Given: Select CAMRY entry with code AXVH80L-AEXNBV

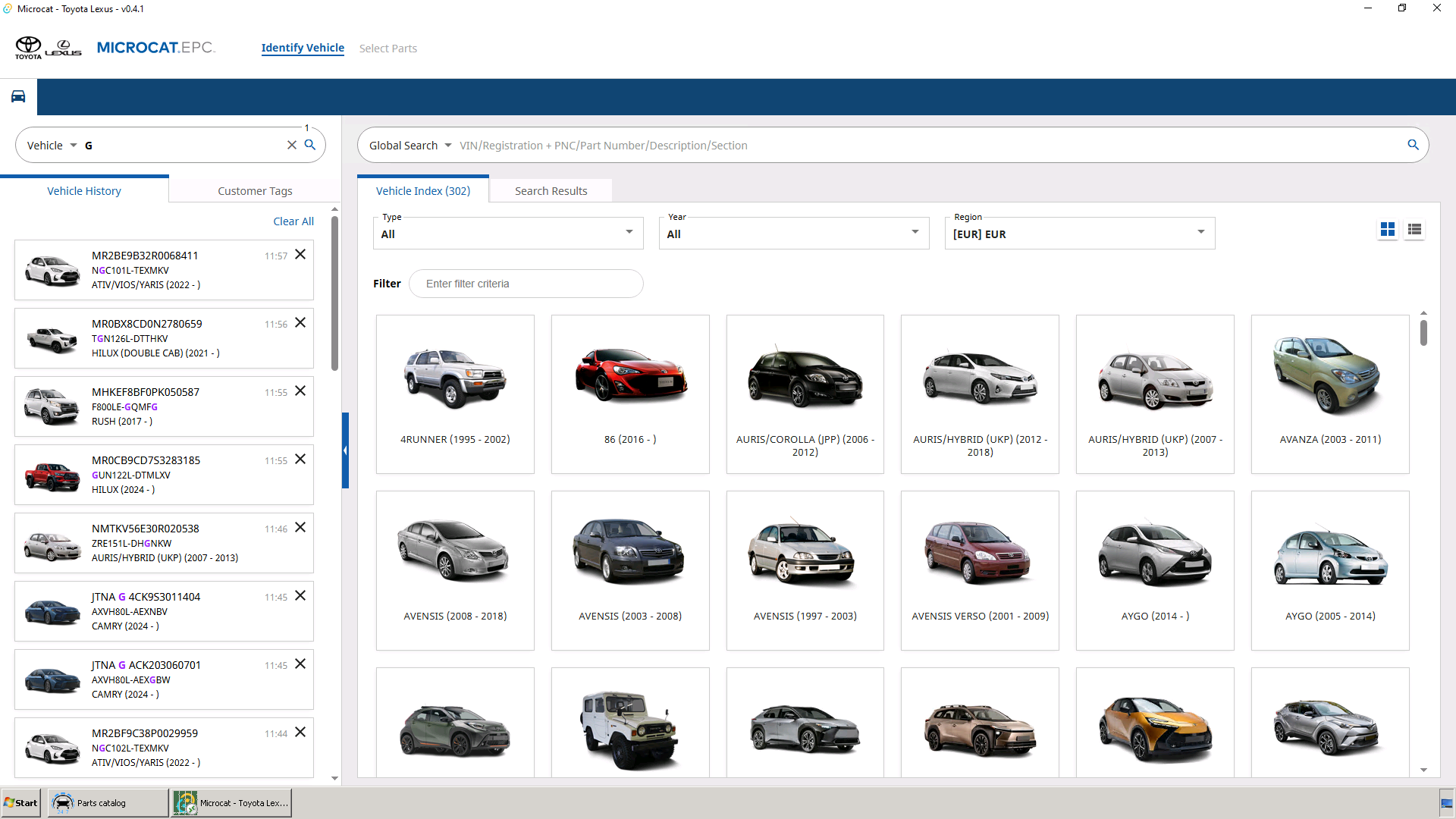Looking at the screenshot, I should pos(164,611).
